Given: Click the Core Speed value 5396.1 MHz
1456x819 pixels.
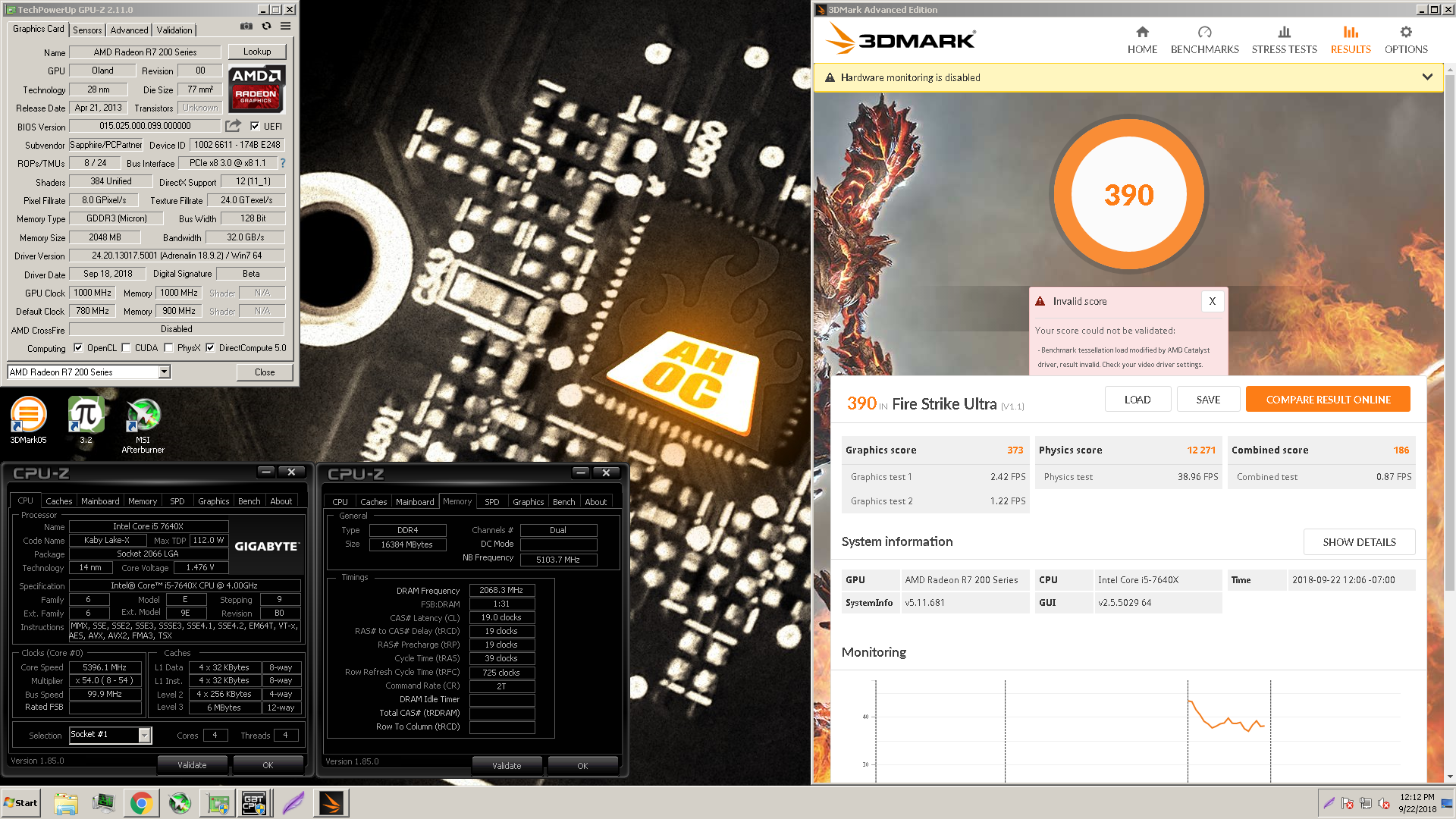Looking at the screenshot, I should pyautogui.click(x=105, y=667).
